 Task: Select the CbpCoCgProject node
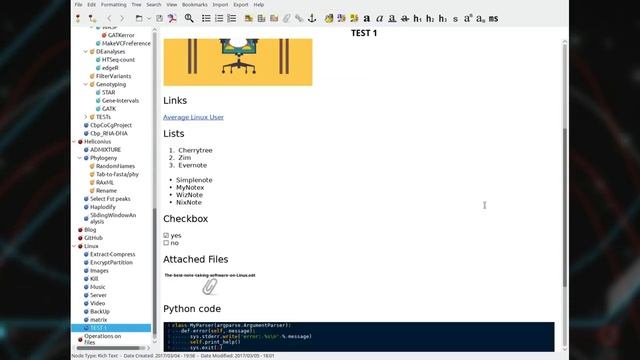coord(111,125)
